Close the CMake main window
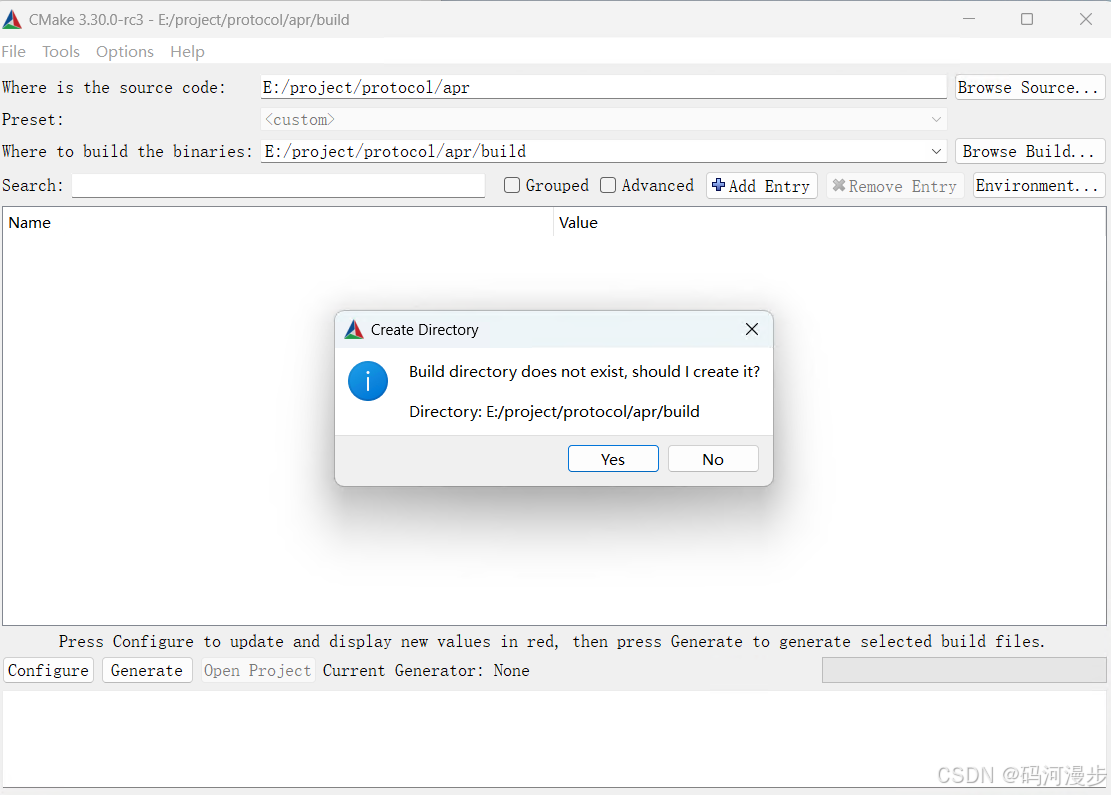The height and width of the screenshot is (795, 1111). tap(1085, 19)
